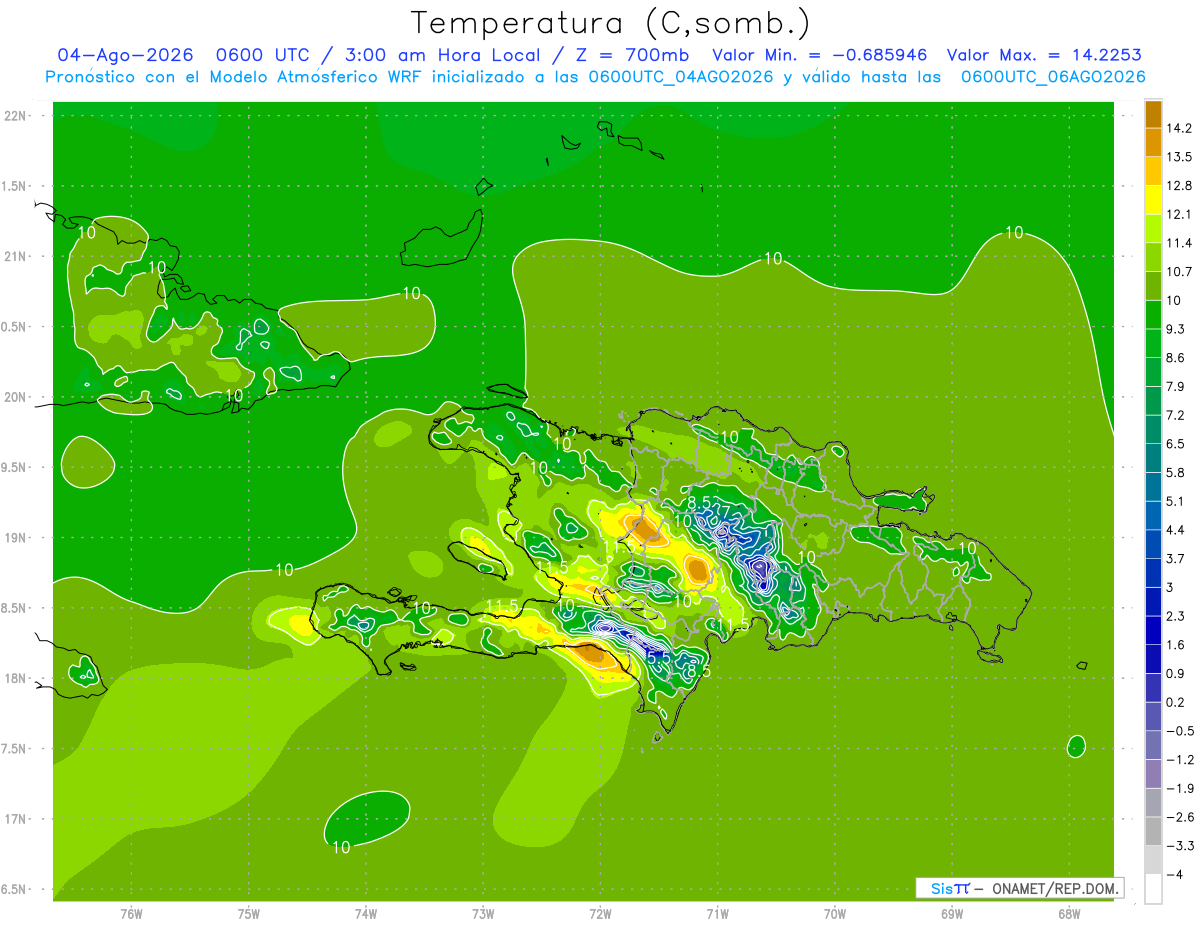
Task: Pick the yellow swatch between 12.1 and 12.8
Action: click(x=1153, y=200)
